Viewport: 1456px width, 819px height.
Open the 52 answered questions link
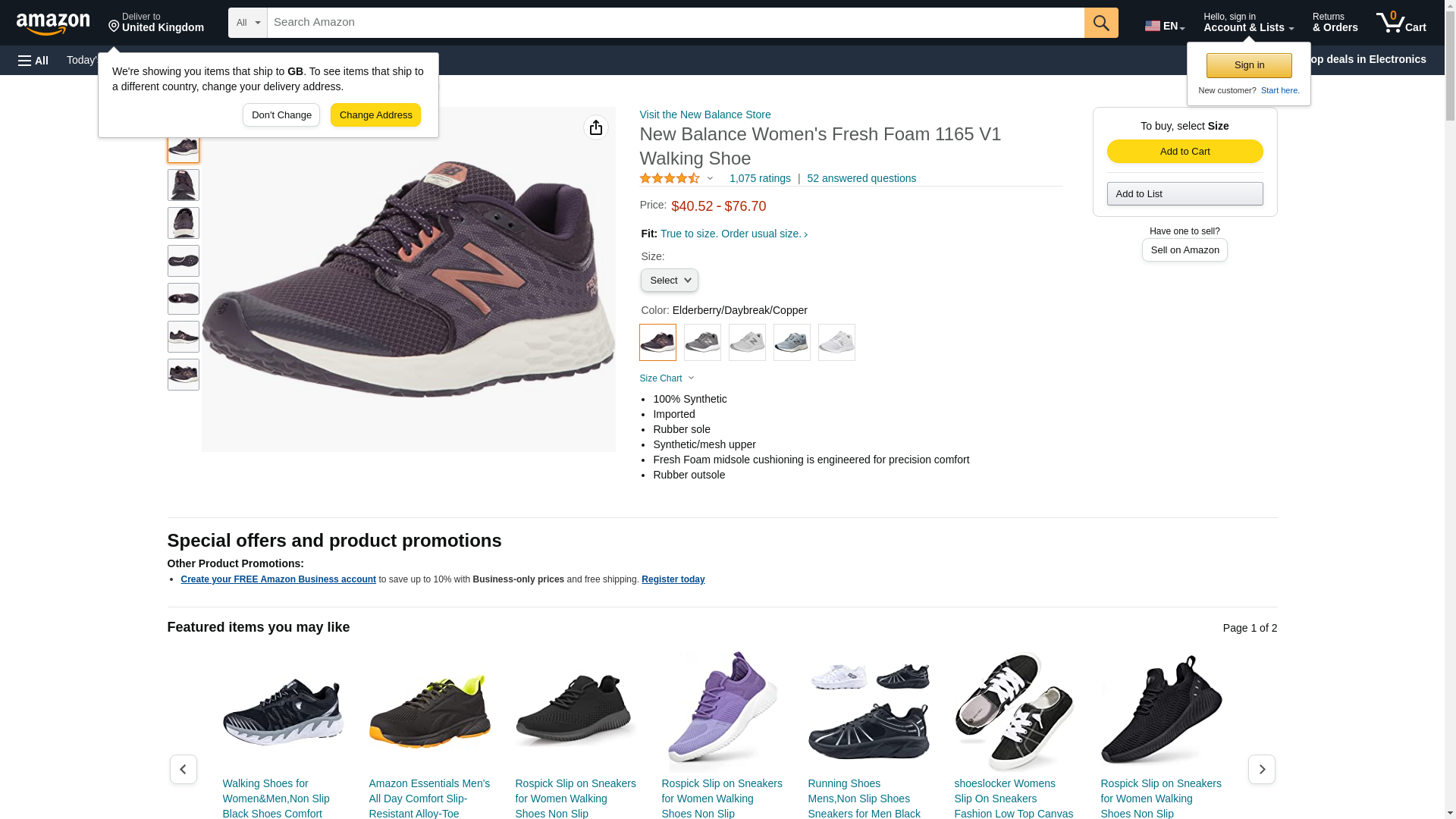point(861,178)
